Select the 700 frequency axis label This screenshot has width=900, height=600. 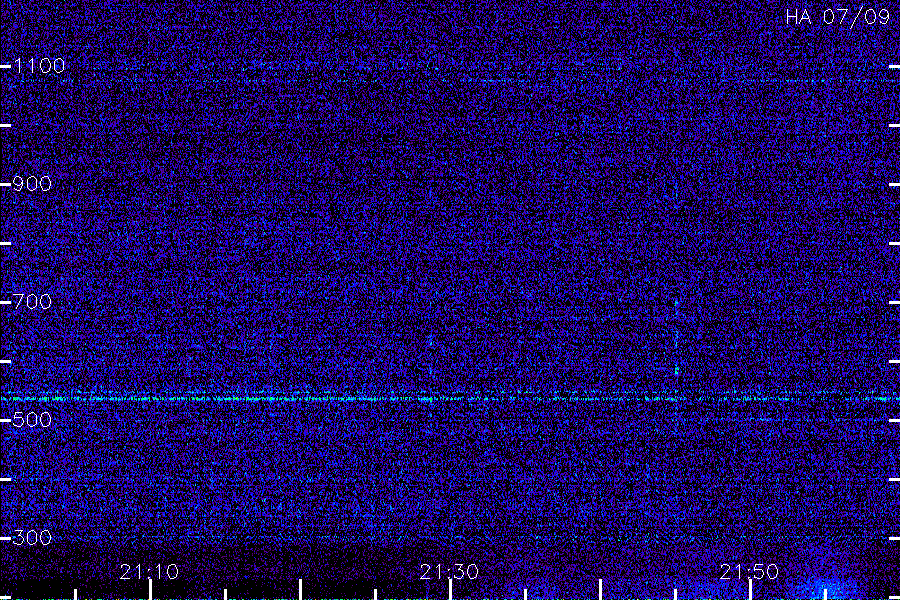32,302
